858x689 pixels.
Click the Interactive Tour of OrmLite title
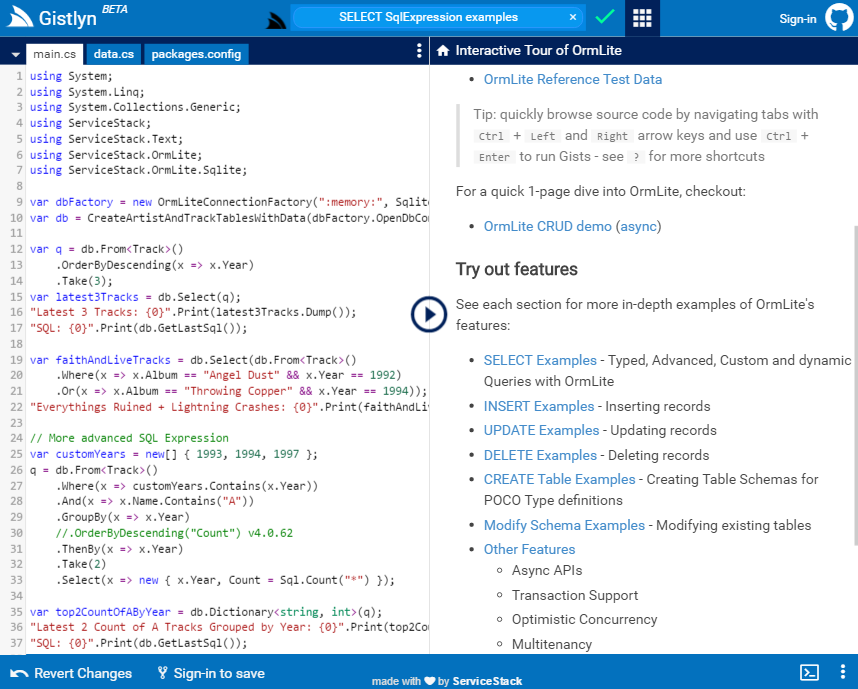pos(538,50)
